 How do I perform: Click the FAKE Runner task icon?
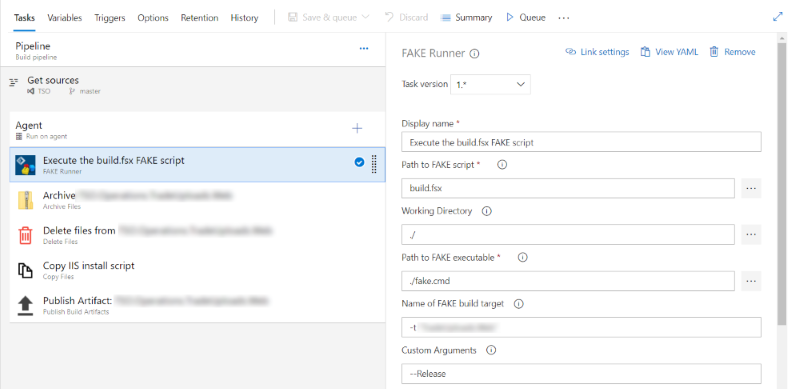pyautogui.click(x=26, y=165)
